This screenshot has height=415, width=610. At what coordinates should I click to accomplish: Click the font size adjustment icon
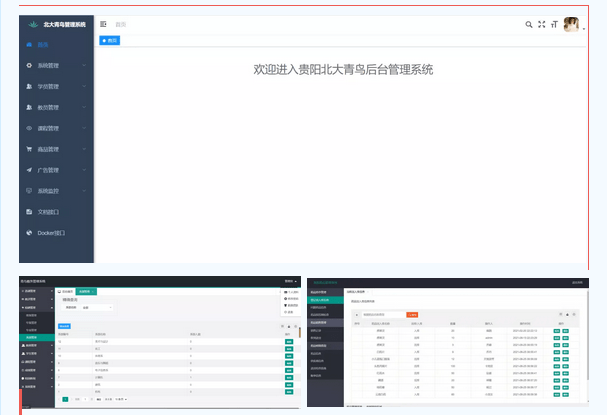554,24
